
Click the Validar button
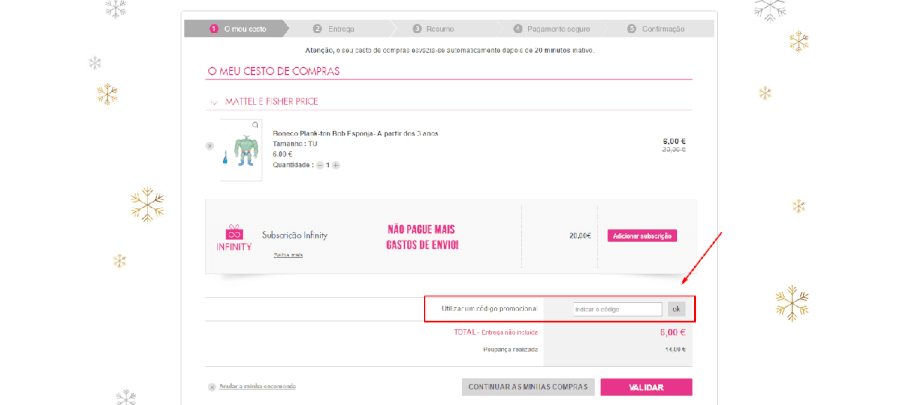click(x=646, y=387)
